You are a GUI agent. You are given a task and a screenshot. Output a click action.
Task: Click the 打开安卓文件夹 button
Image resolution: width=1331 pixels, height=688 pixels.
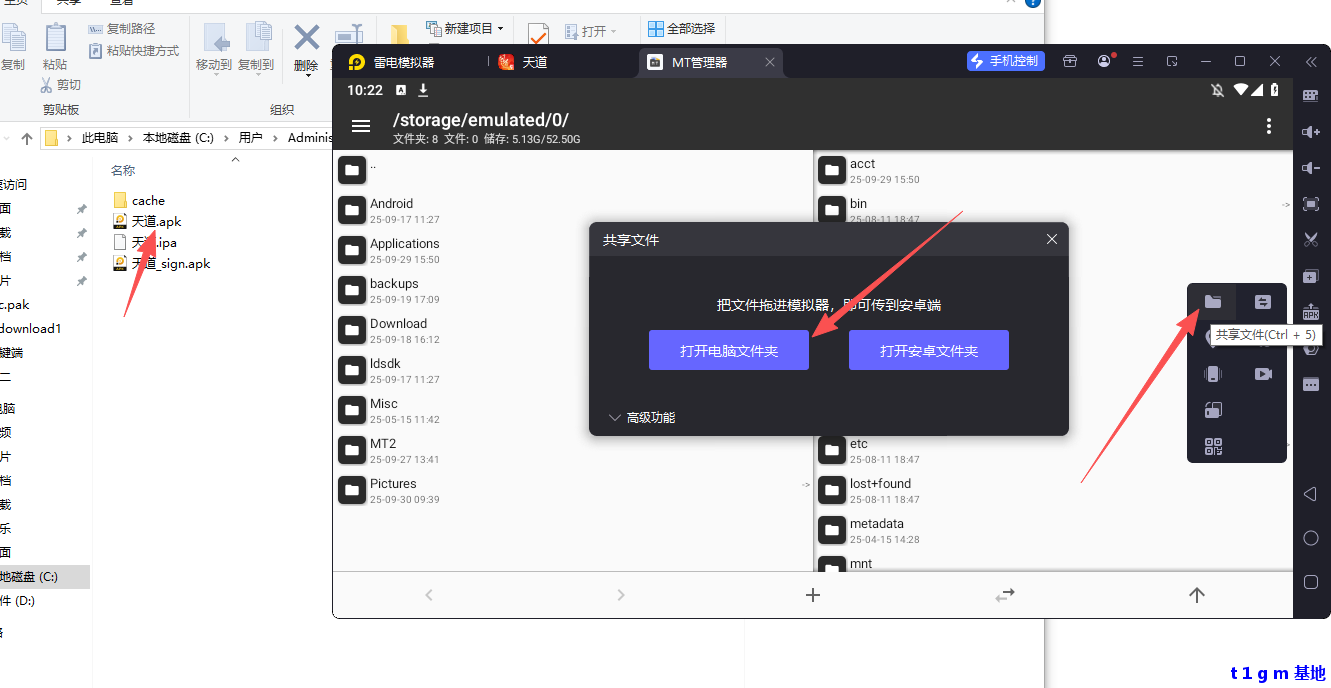[x=928, y=350]
